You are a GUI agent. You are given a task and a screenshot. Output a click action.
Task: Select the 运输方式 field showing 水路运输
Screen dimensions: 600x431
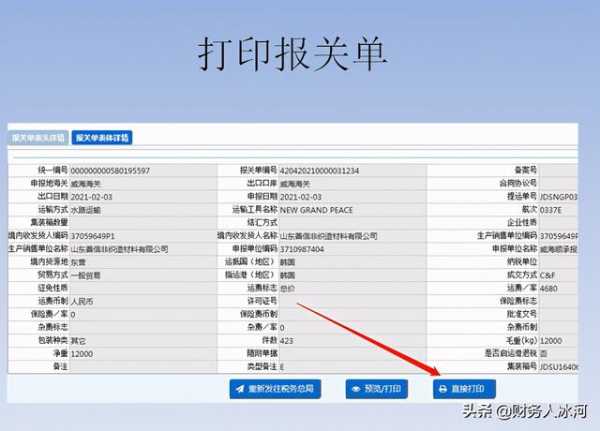pyautogui.click(x=140, y=210)
